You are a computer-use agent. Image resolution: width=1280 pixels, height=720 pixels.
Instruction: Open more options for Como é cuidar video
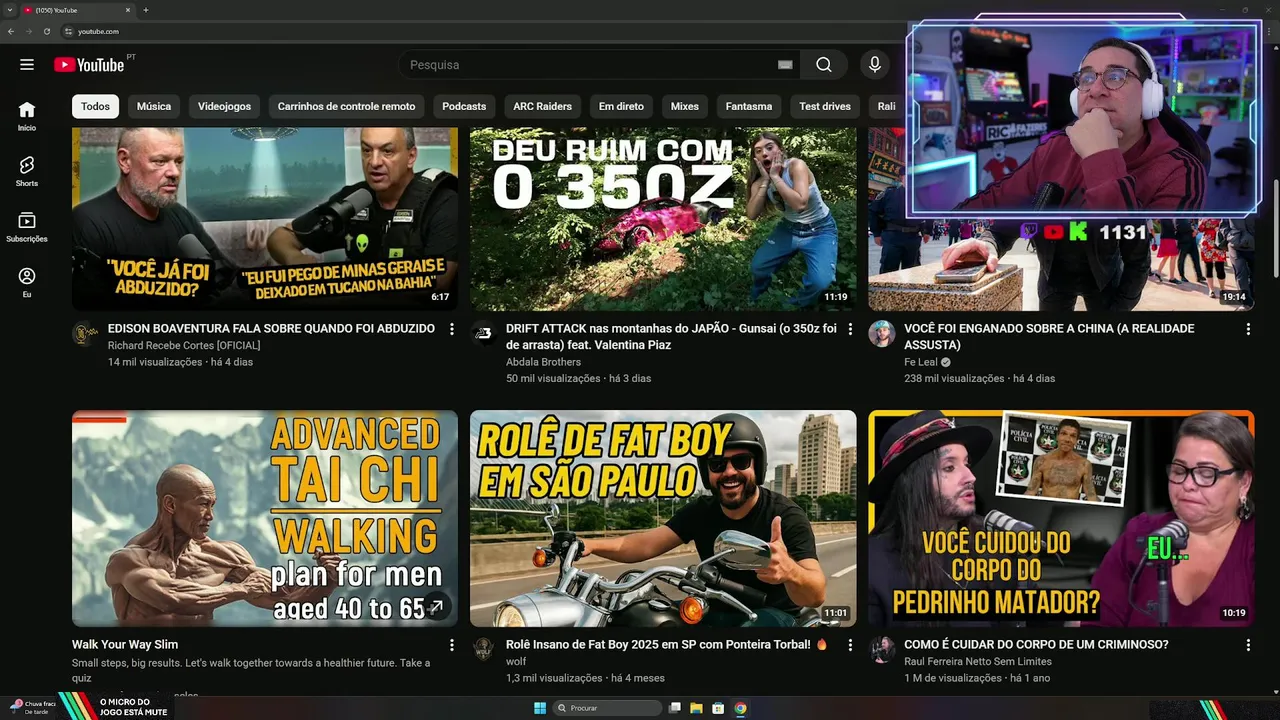tap(1248, 645)
